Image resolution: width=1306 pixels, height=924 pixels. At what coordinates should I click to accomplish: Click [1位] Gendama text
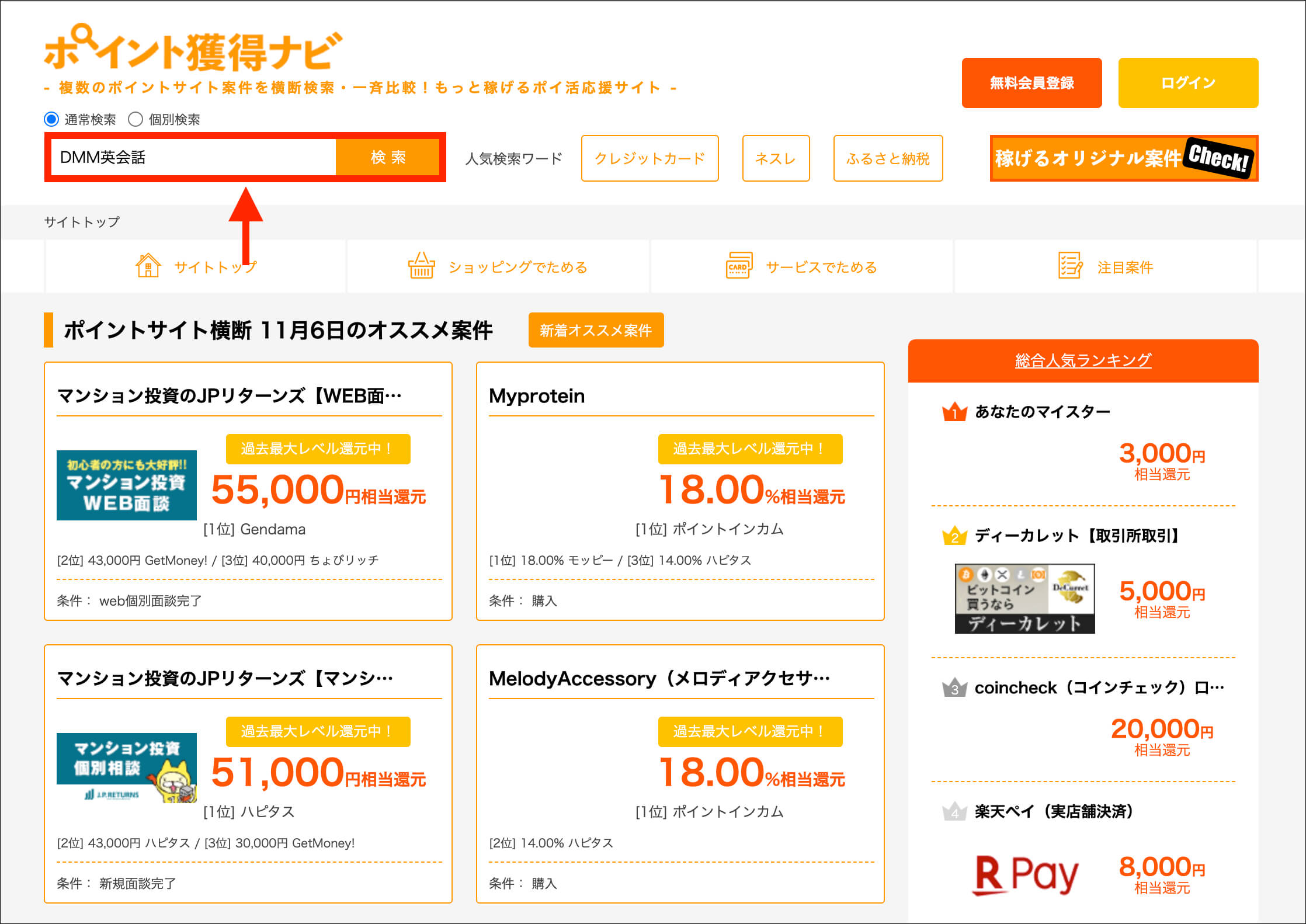pyautogui.click(x=254, y=529)
